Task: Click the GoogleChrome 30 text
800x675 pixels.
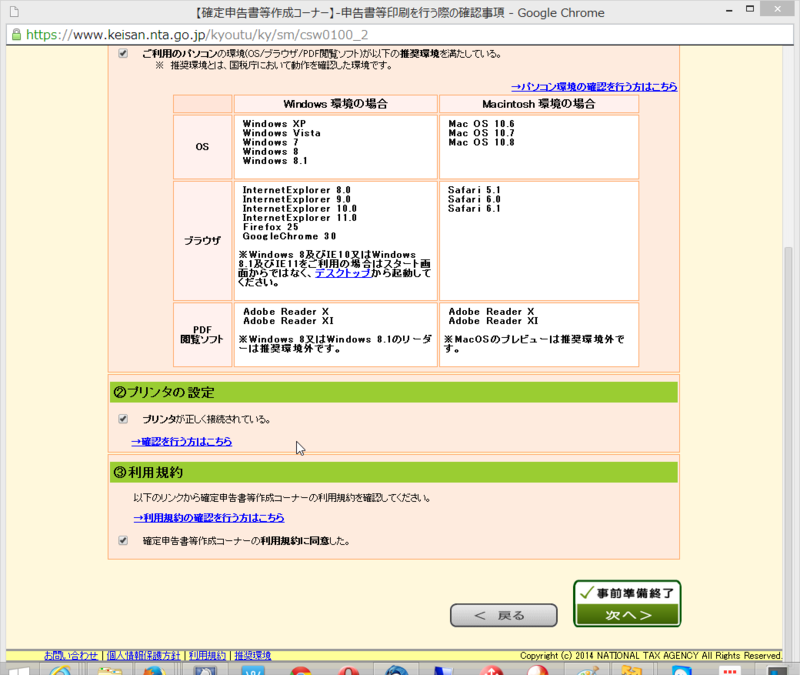Action: pos(289,236)
